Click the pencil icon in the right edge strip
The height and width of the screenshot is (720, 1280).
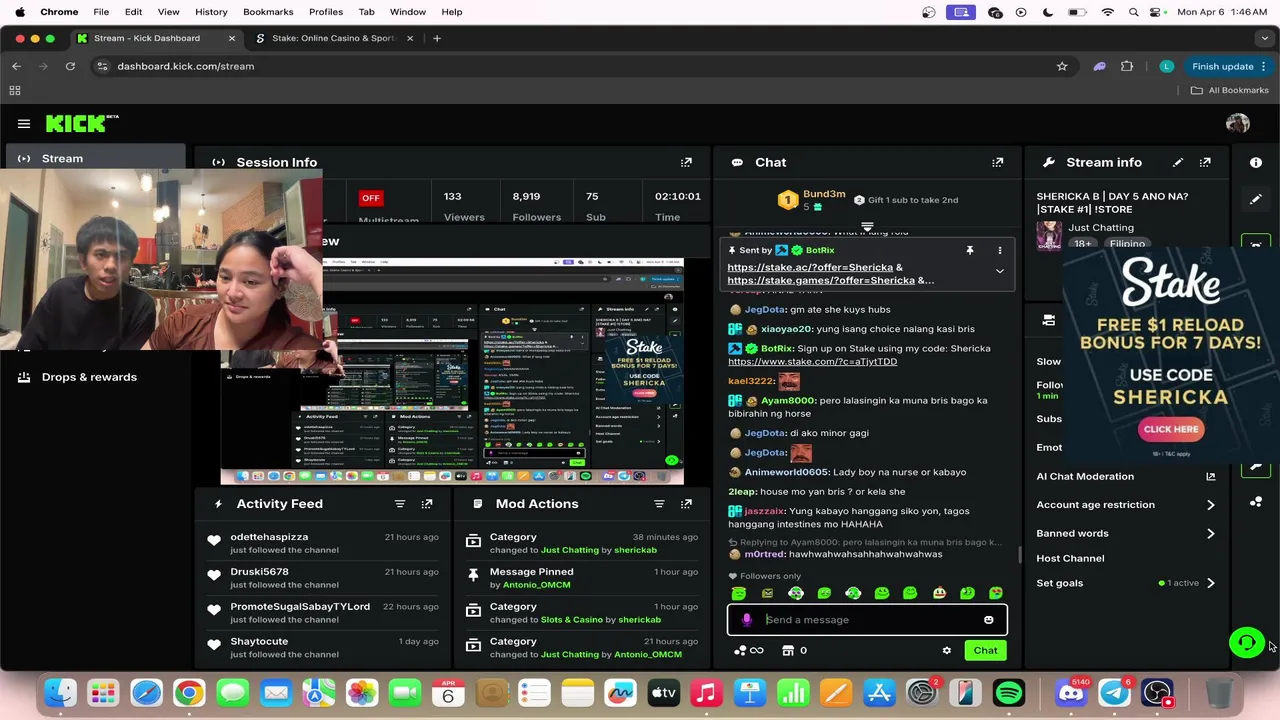(1256, 199)
